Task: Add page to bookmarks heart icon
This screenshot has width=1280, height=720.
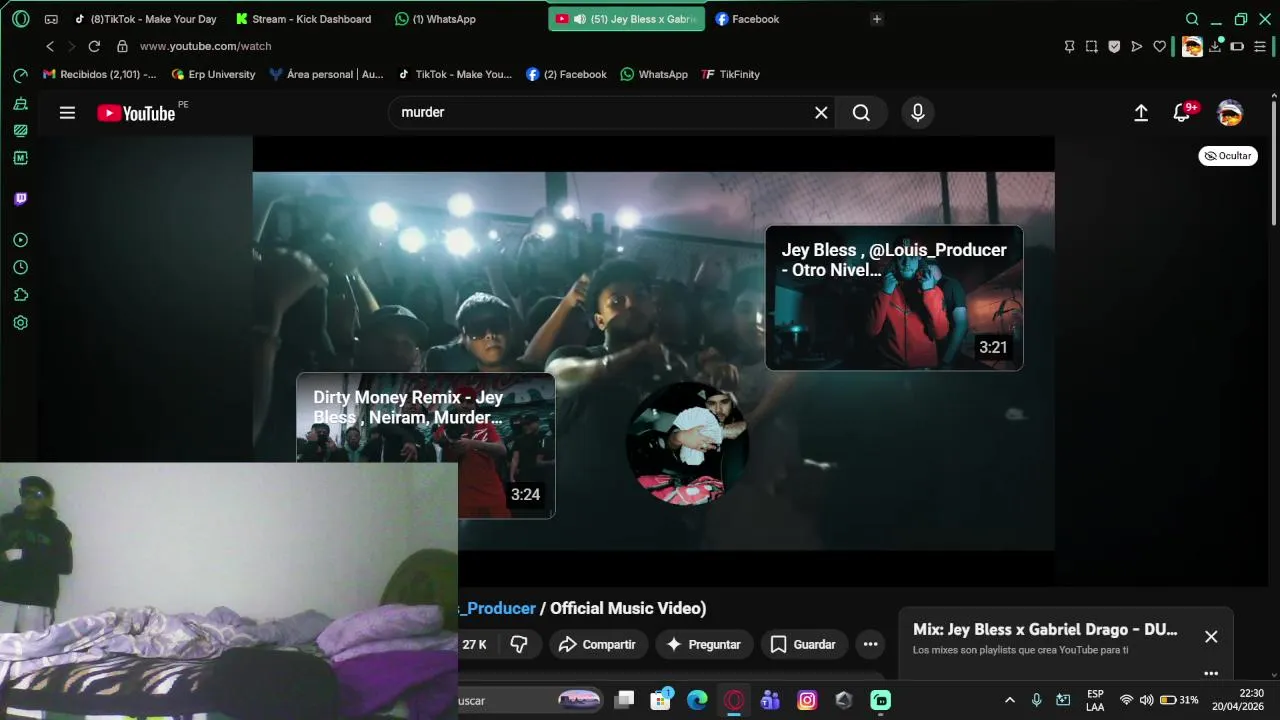Action: click(1160, 46)
